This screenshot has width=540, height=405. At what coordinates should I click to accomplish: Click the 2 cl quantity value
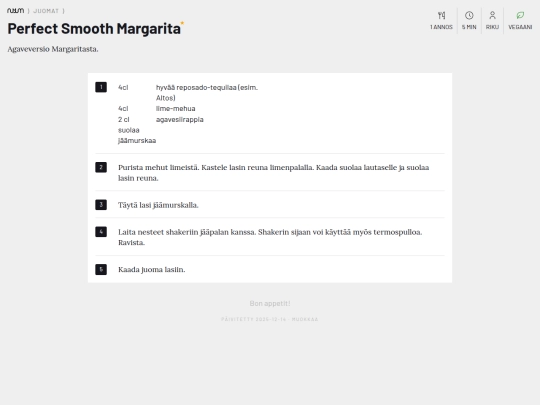[124, 120]
